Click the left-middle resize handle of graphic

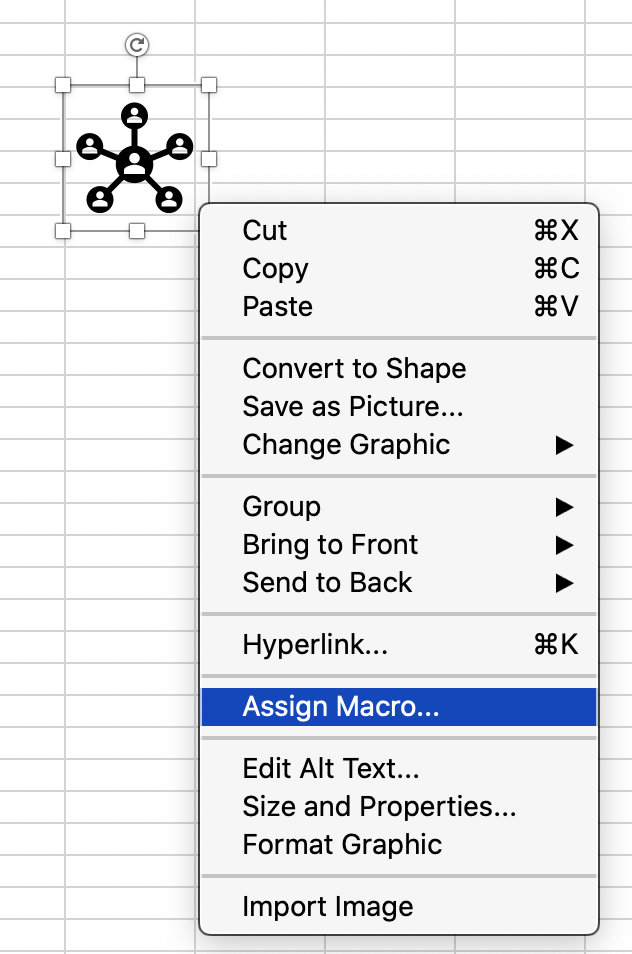[x=63, y=159]
